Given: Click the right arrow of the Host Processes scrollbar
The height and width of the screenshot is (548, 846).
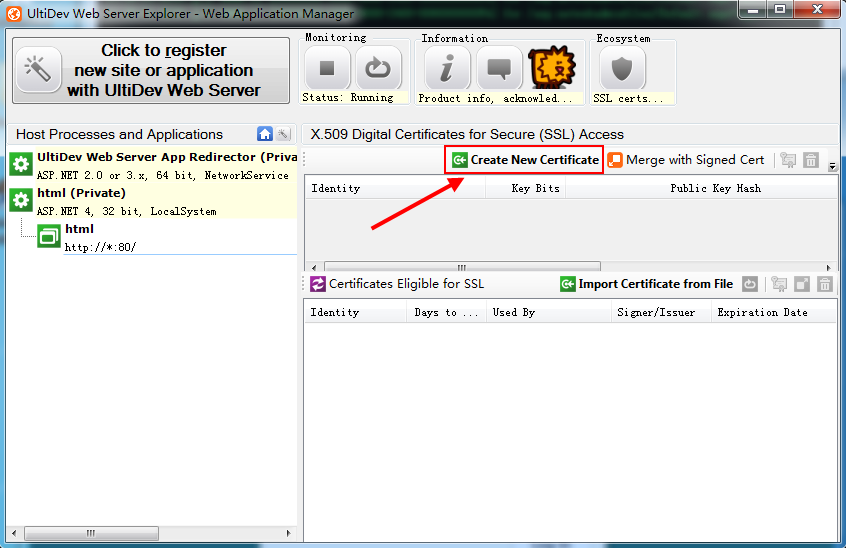Looking at the screenshot, I should coord(289,533).
